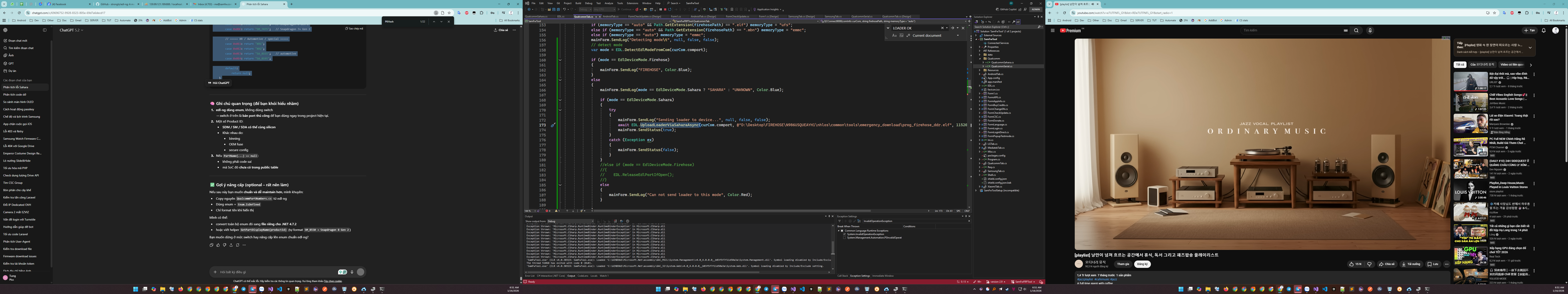Click the Stop Debugging icon in Visual Studio
Viewport: 1568px width, 294px height.
(665, 10)
